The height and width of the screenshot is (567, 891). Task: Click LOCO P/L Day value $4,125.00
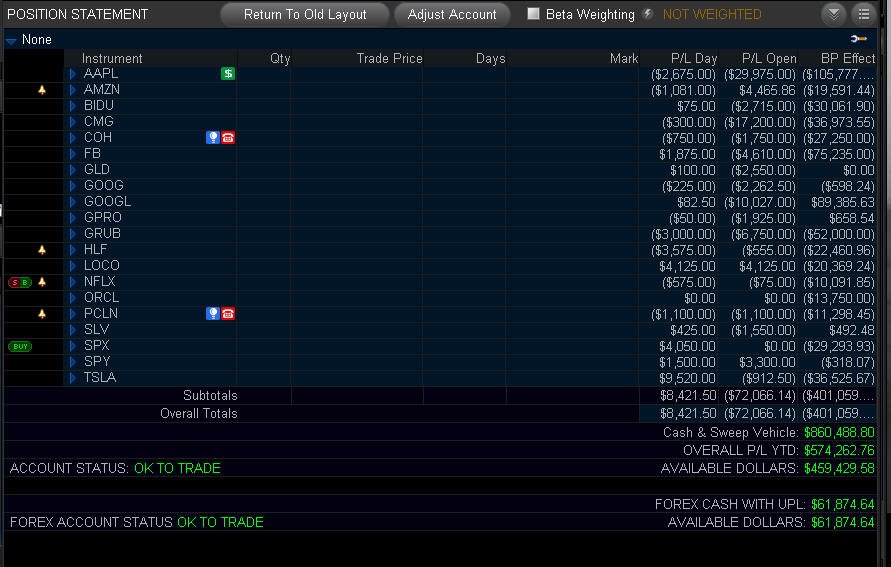687,266
